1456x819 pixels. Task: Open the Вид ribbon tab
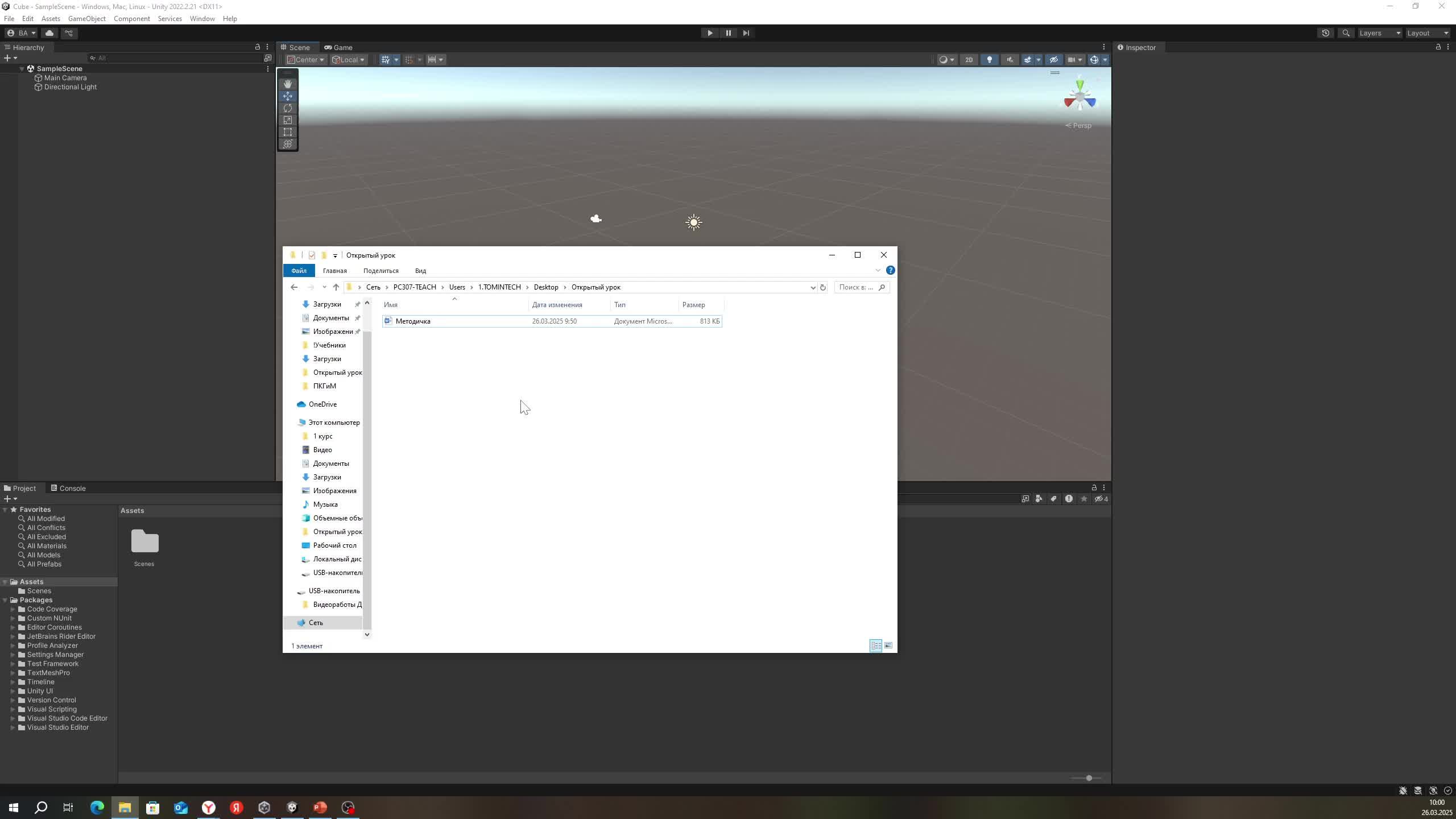point(420,271)
